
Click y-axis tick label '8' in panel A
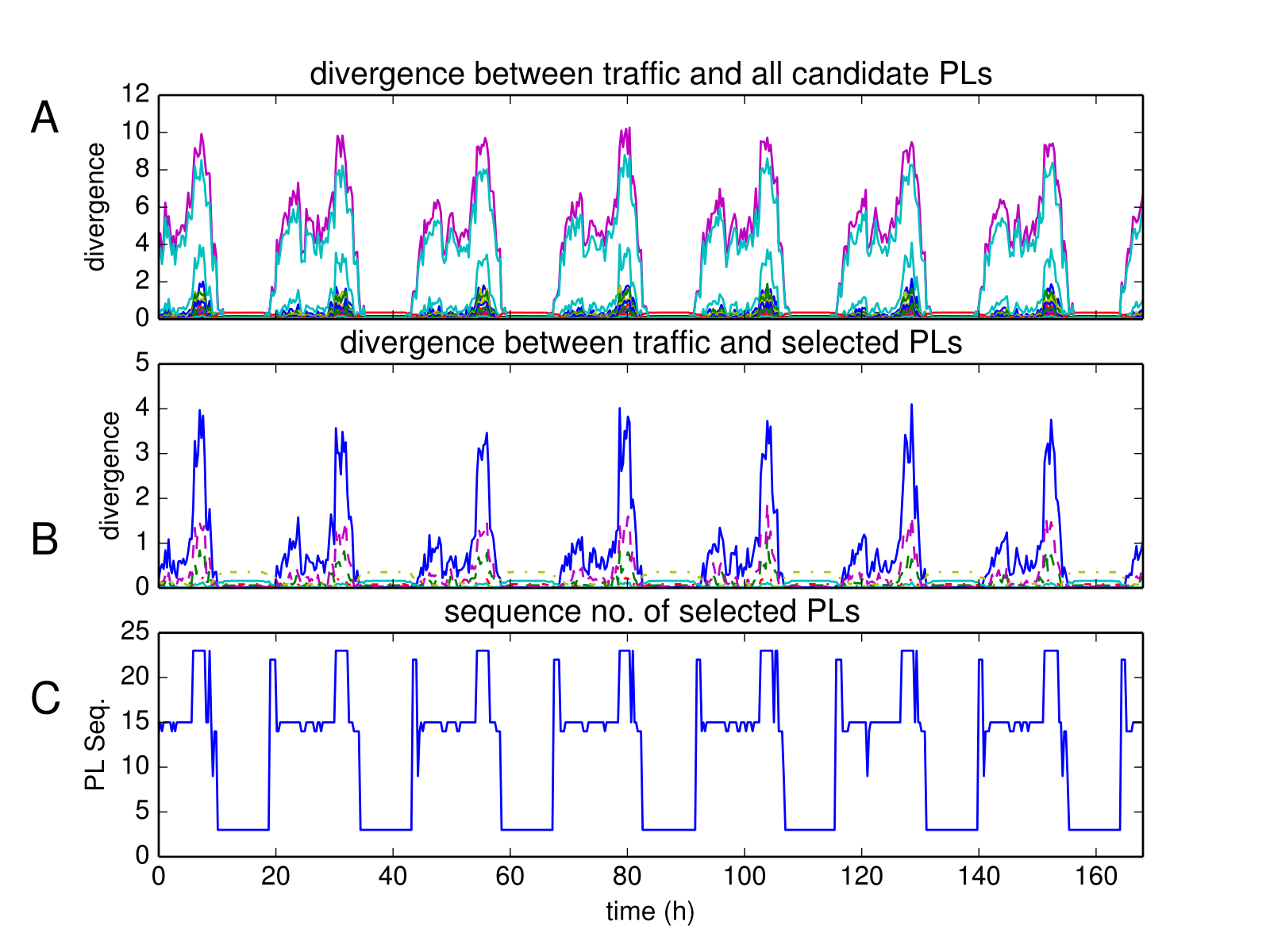pos(143,169)
